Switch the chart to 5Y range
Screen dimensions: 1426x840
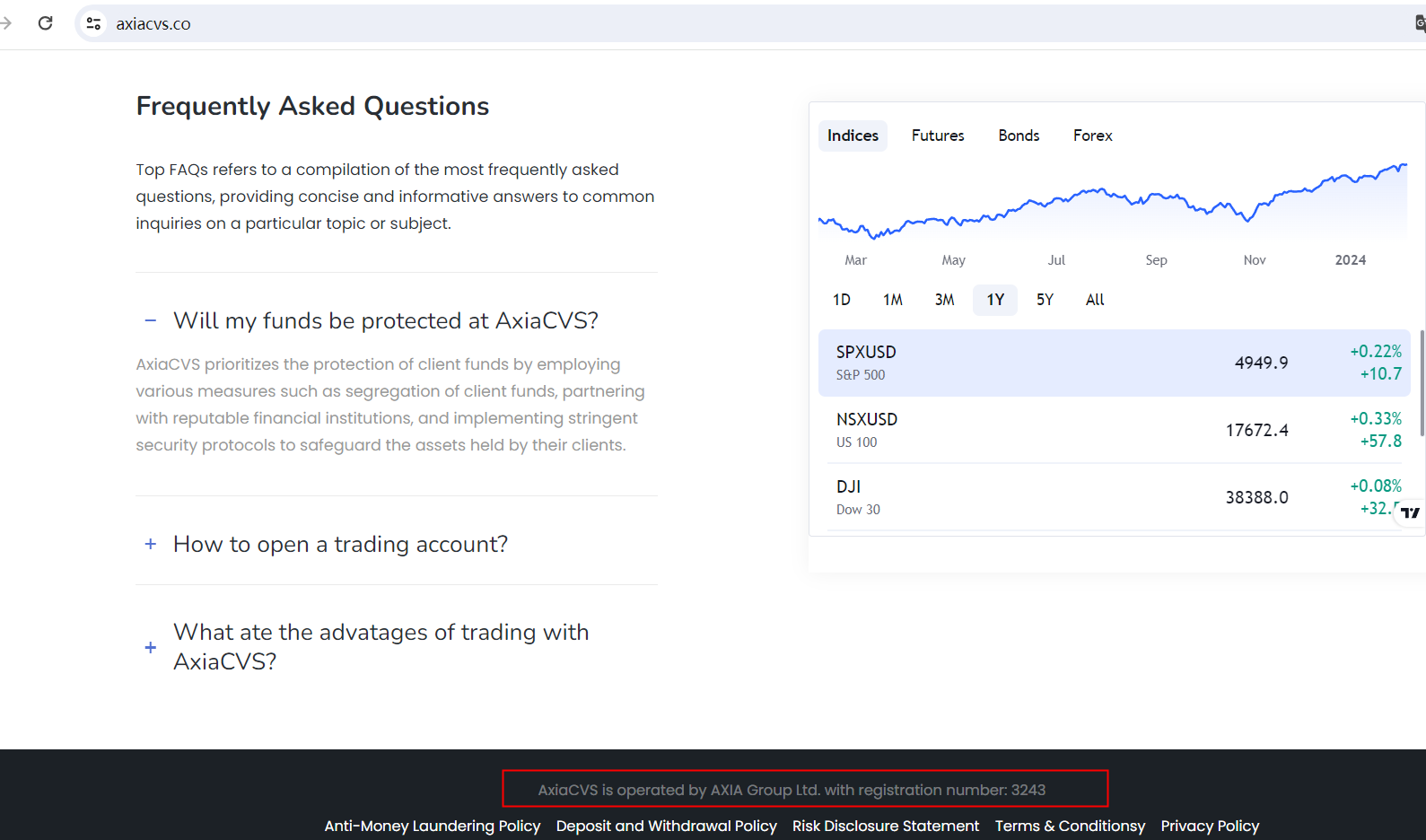(x=1045, y=300)
